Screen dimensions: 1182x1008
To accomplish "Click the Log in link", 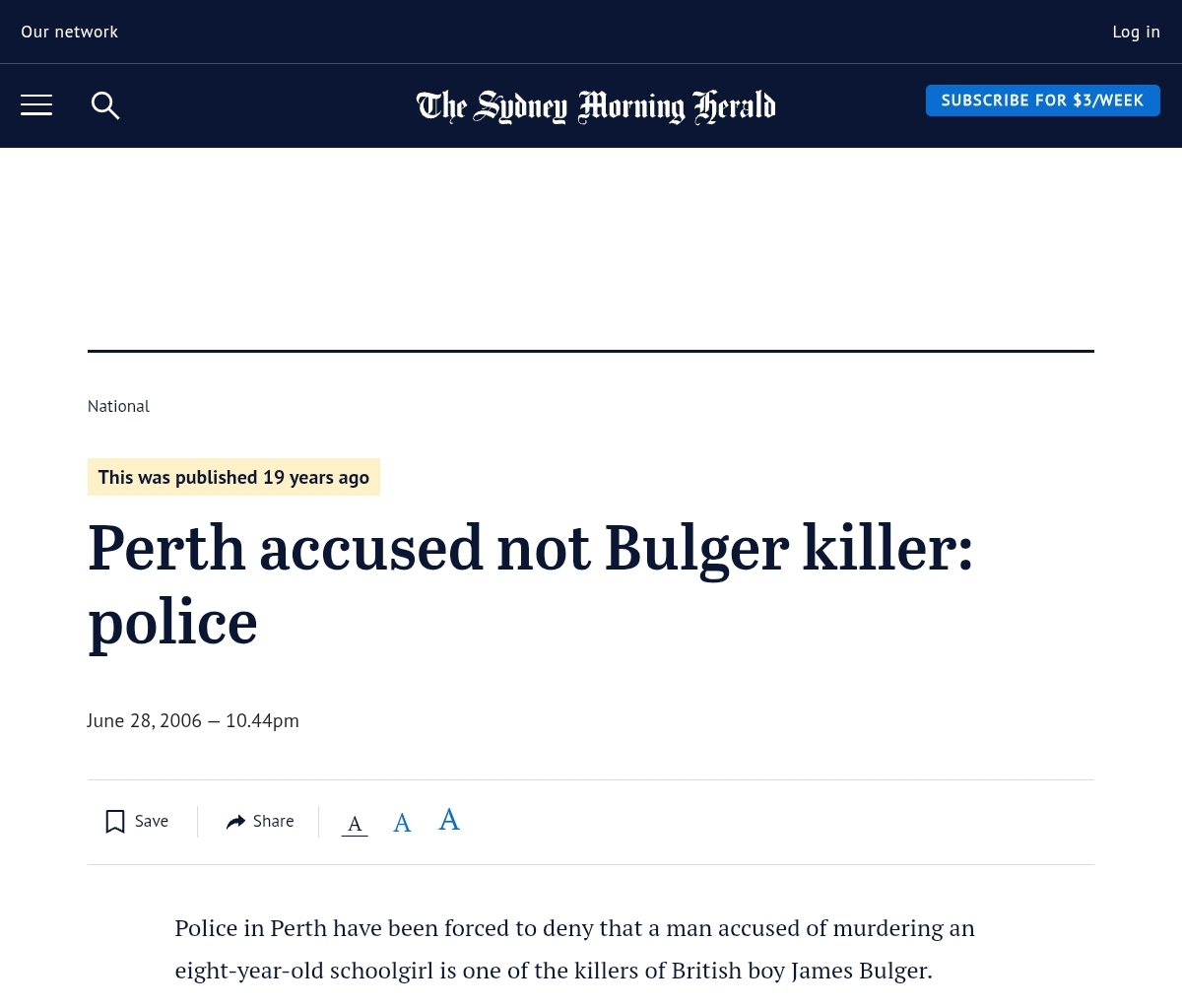I will pos(1136,32).
